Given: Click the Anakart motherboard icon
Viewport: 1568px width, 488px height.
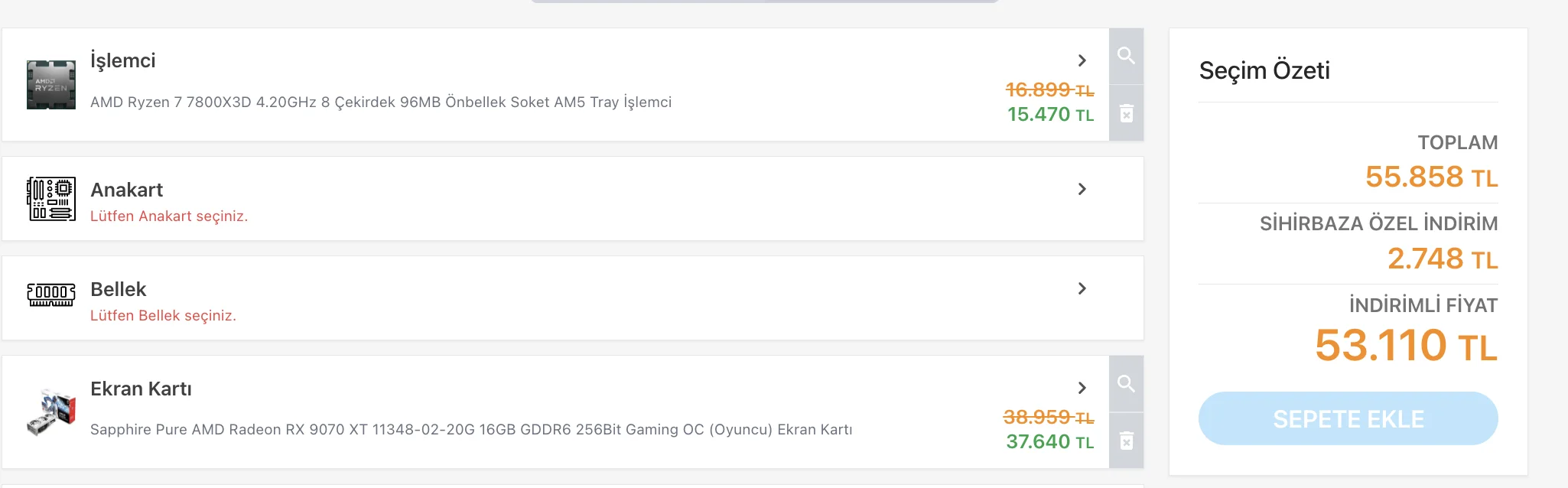Looking at the screenshot, I should point(51,199).
